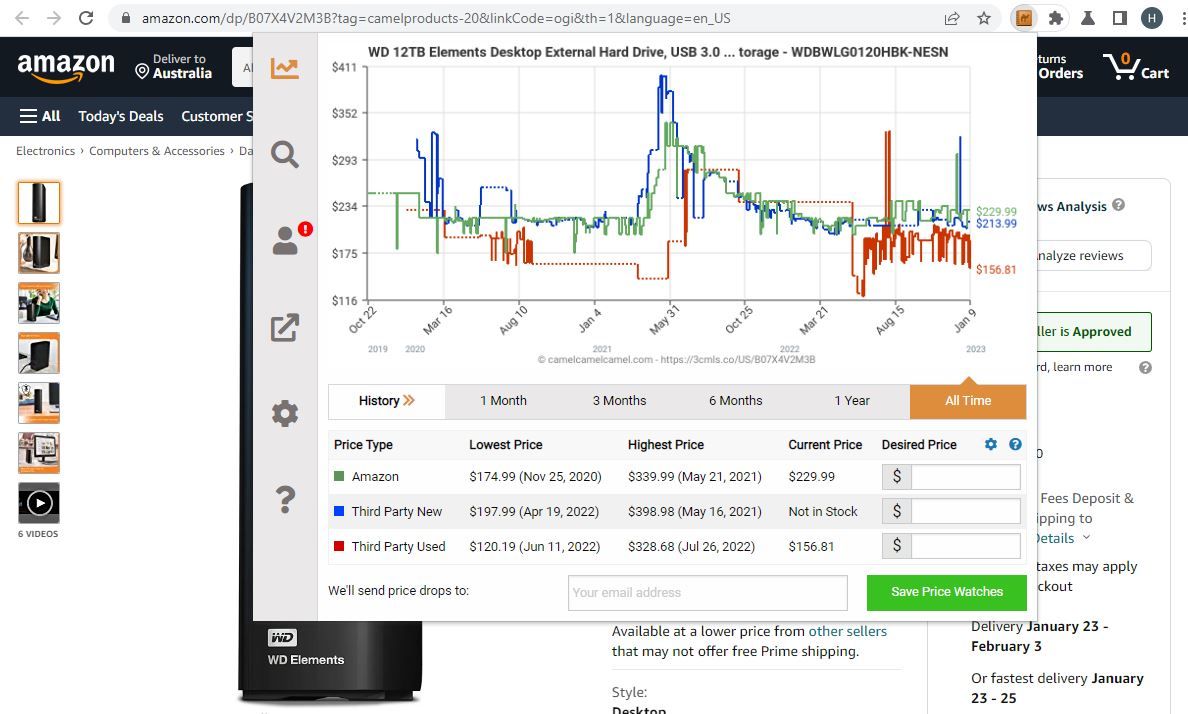Click Amazon green legend swatch
The image size is (1188, 714).
pos(339,476)
